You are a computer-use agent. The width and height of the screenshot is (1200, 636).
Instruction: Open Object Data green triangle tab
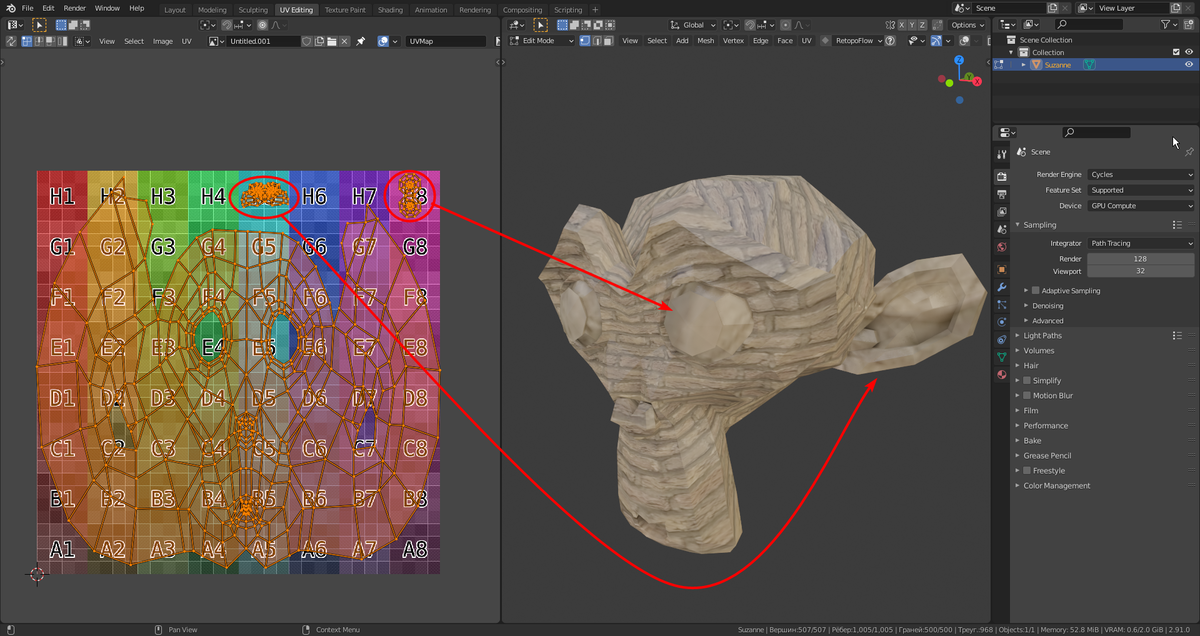coord(1002,357)
